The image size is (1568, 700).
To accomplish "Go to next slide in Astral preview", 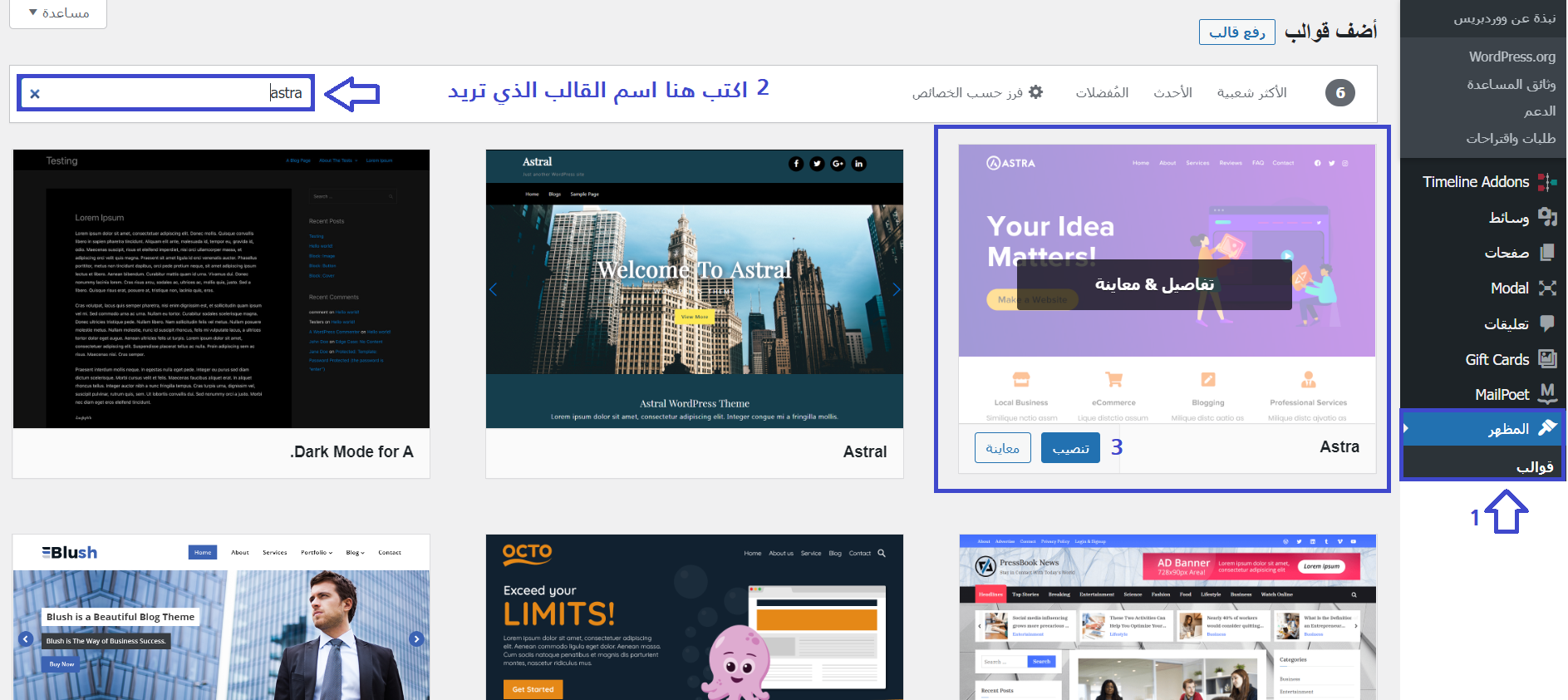I will pos(896,289).
